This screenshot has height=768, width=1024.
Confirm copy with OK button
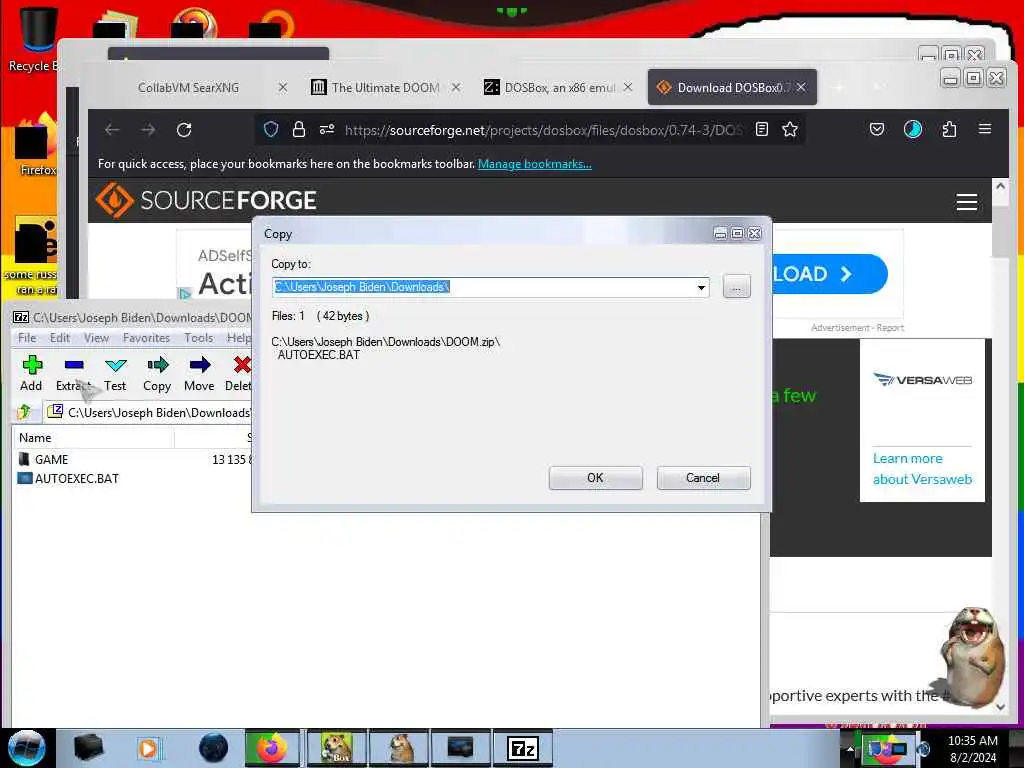click(x=596, y=478)
